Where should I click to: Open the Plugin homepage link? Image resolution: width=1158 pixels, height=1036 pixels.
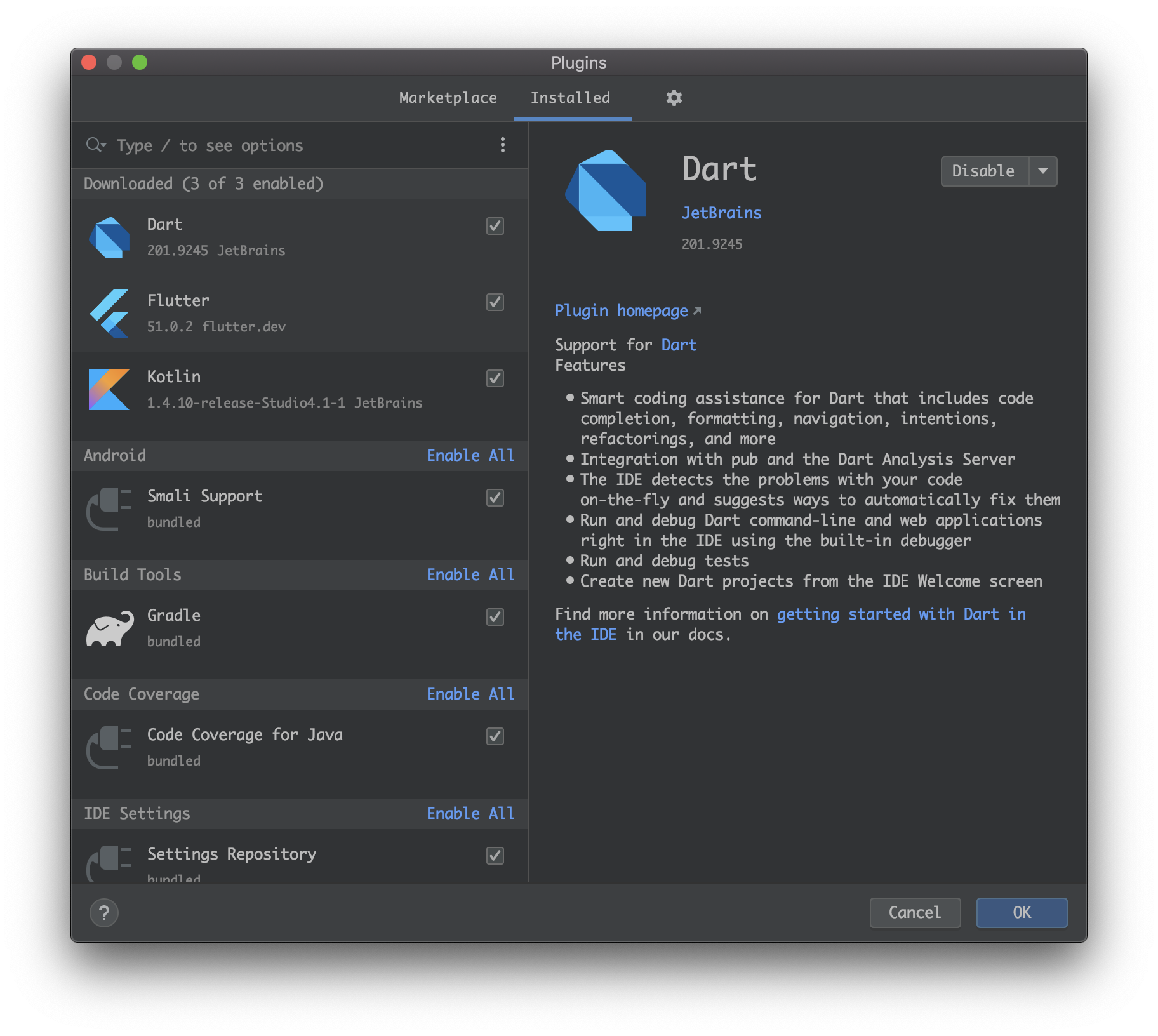click(x=622, y=311)
